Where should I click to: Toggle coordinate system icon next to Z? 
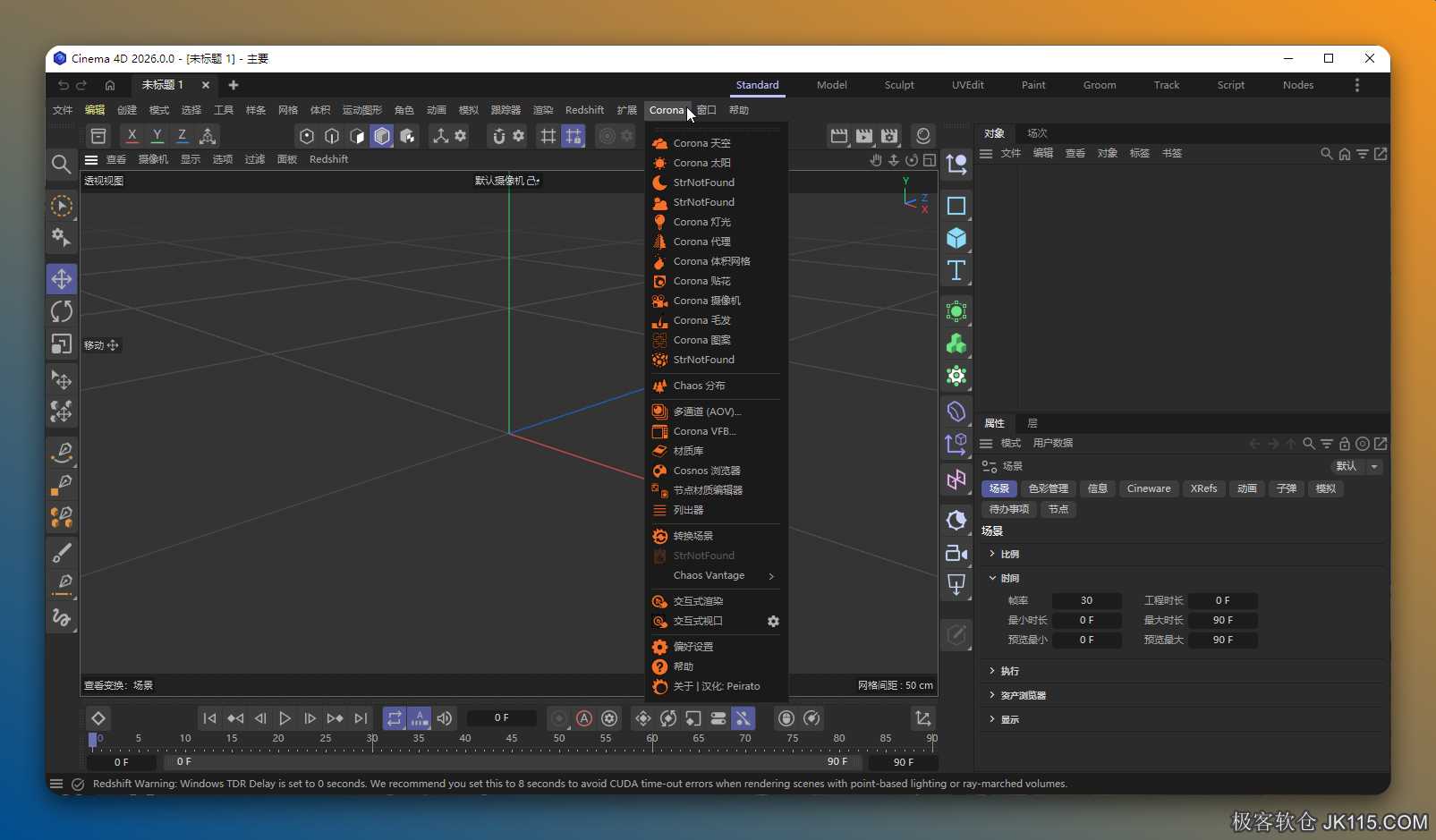(x=208, y=136)
